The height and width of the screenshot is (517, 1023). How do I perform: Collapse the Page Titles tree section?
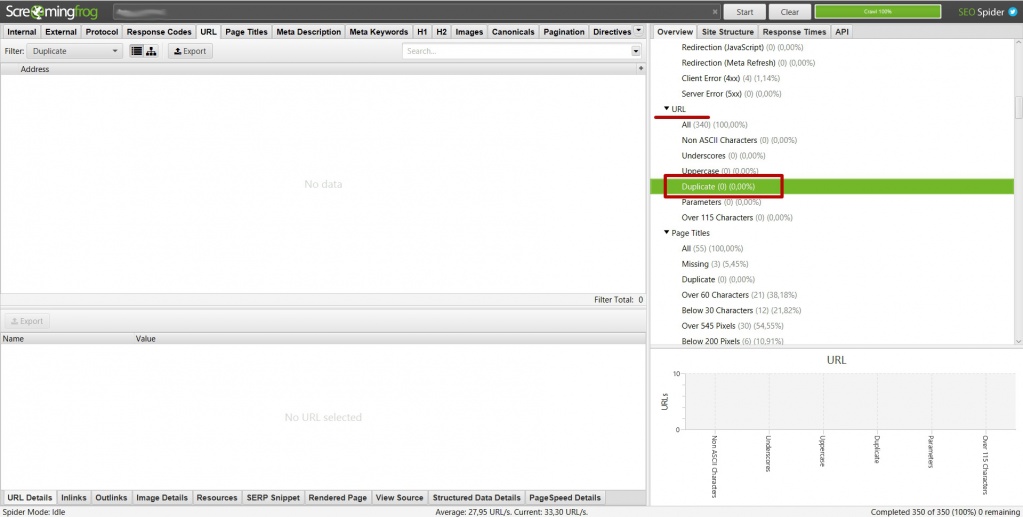[667, 233]
